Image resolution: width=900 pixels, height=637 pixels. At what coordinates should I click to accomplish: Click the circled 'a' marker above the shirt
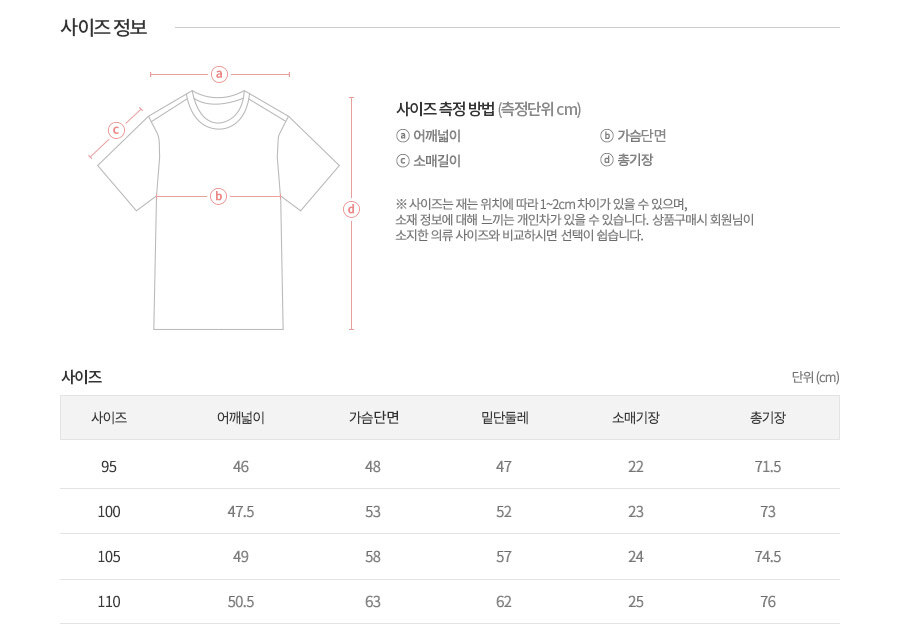pos(219,74)
